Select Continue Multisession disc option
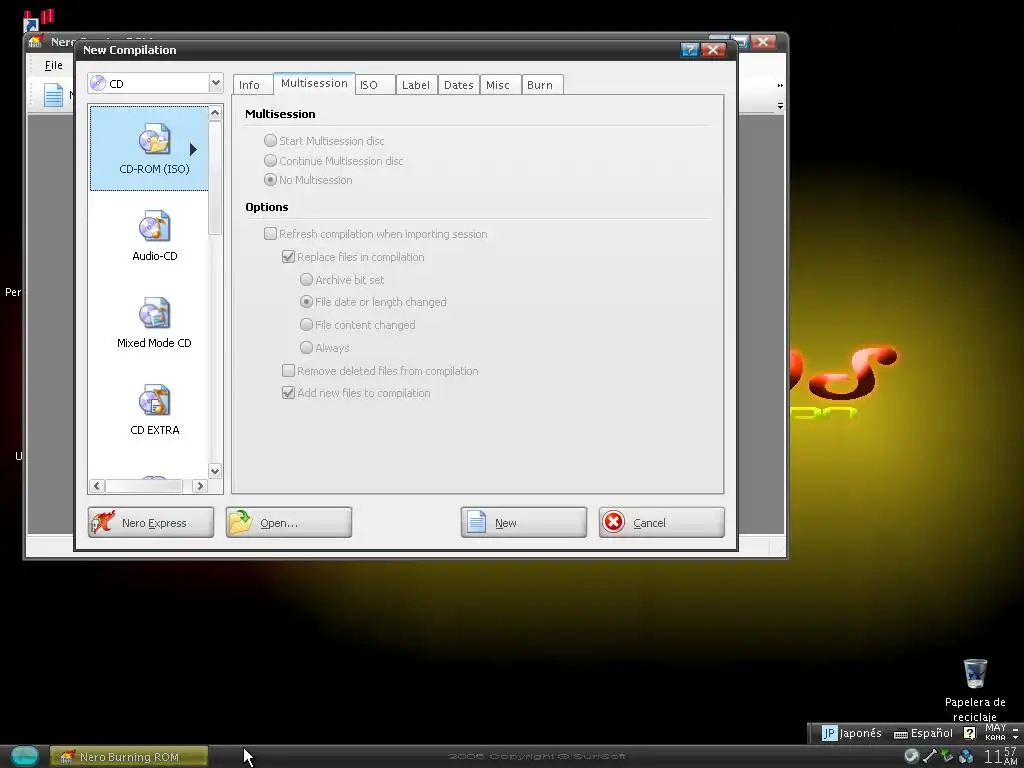Image resolution: width=1024 pixels, height=768 pixels. (x=333, y=161)
